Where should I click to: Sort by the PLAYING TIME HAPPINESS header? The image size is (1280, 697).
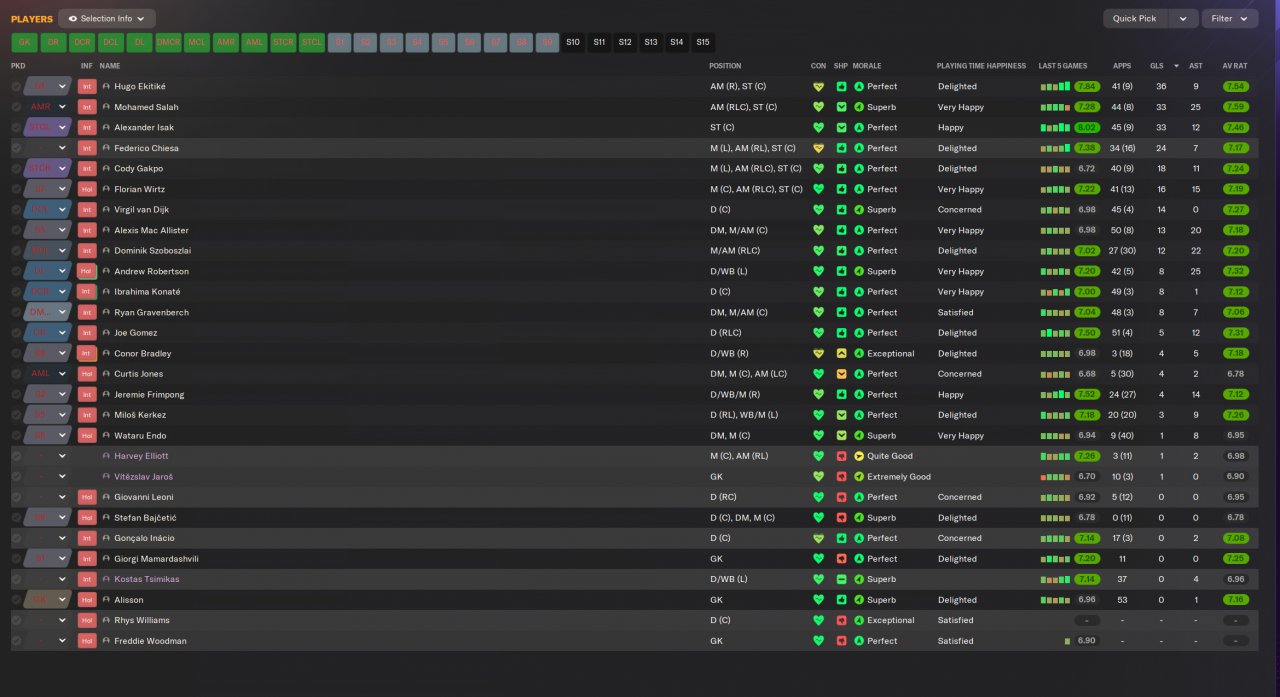coord(981,66)
